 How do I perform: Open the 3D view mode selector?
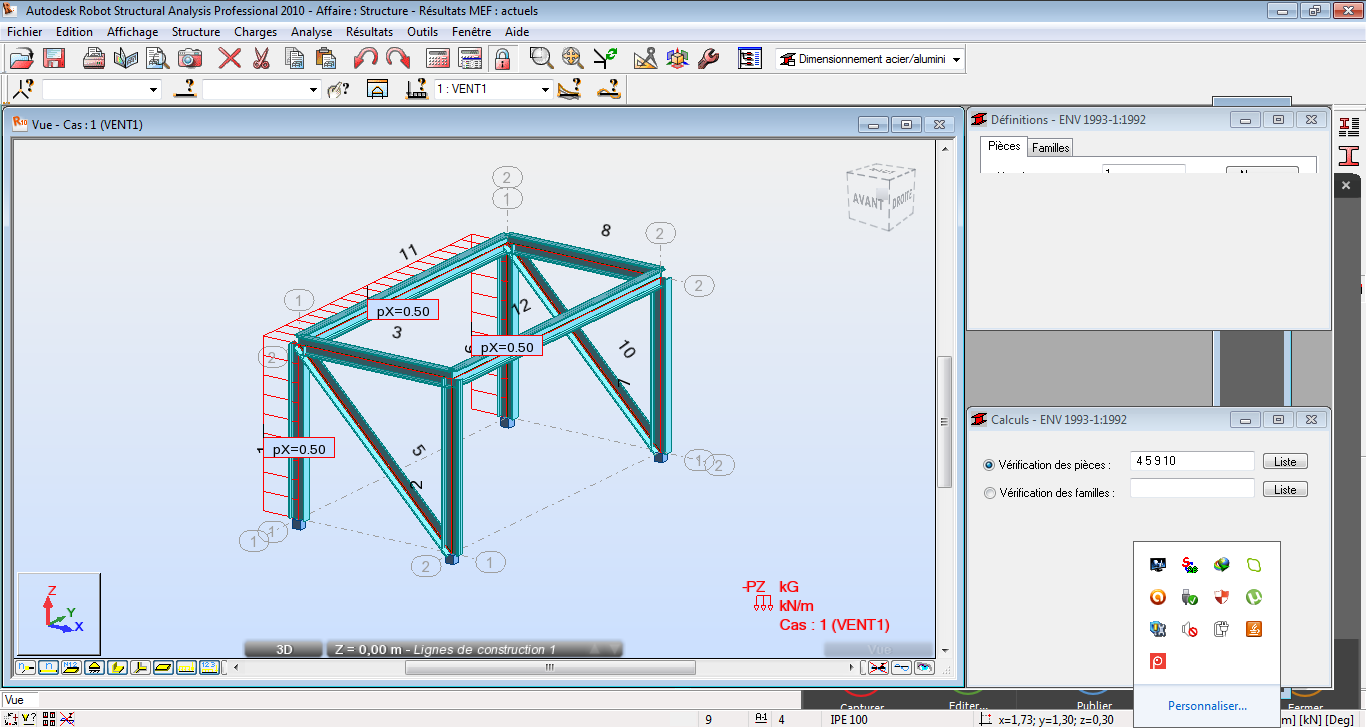click(x=284, y=649)
